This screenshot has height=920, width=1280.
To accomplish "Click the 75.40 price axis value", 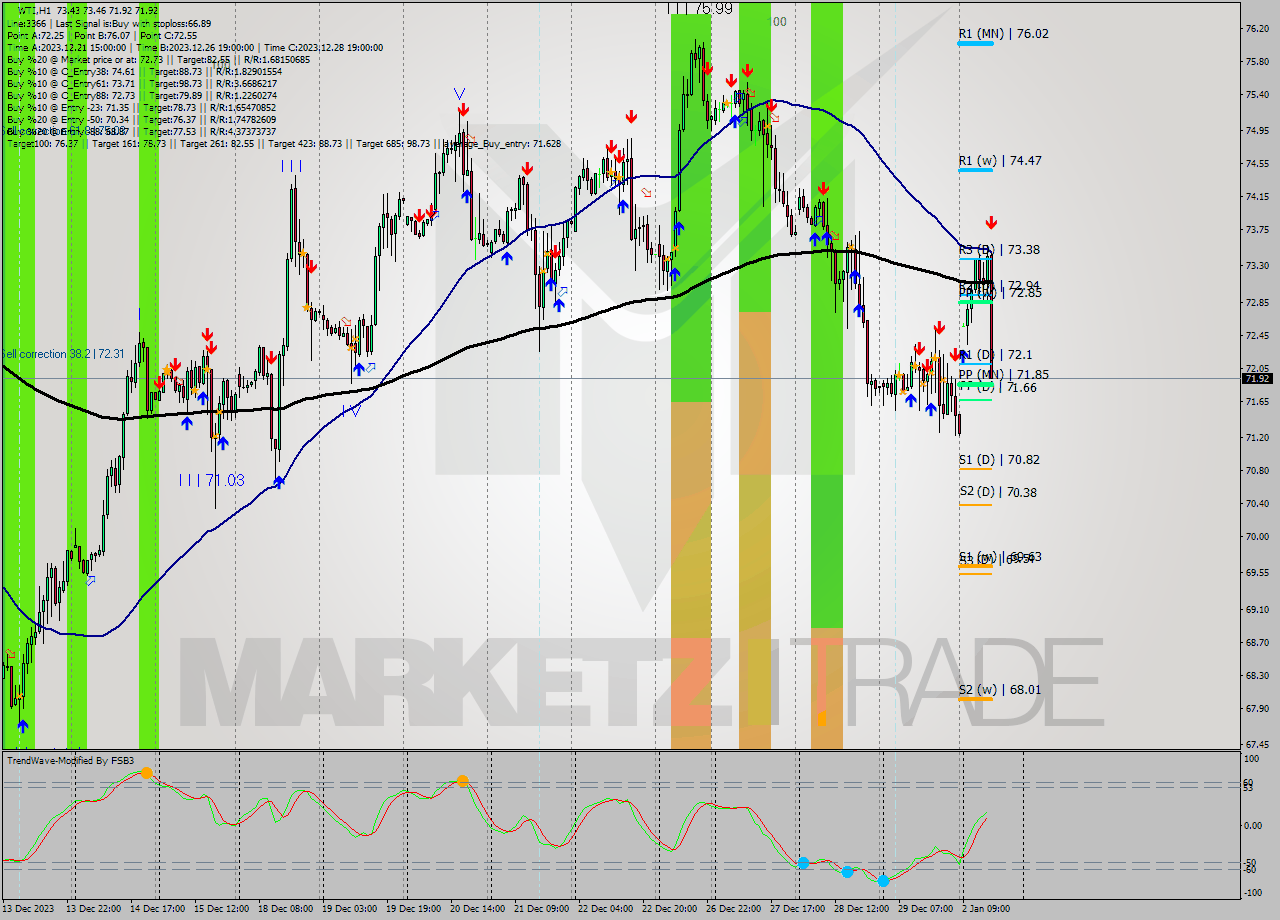I will [x=1256, y=95].
